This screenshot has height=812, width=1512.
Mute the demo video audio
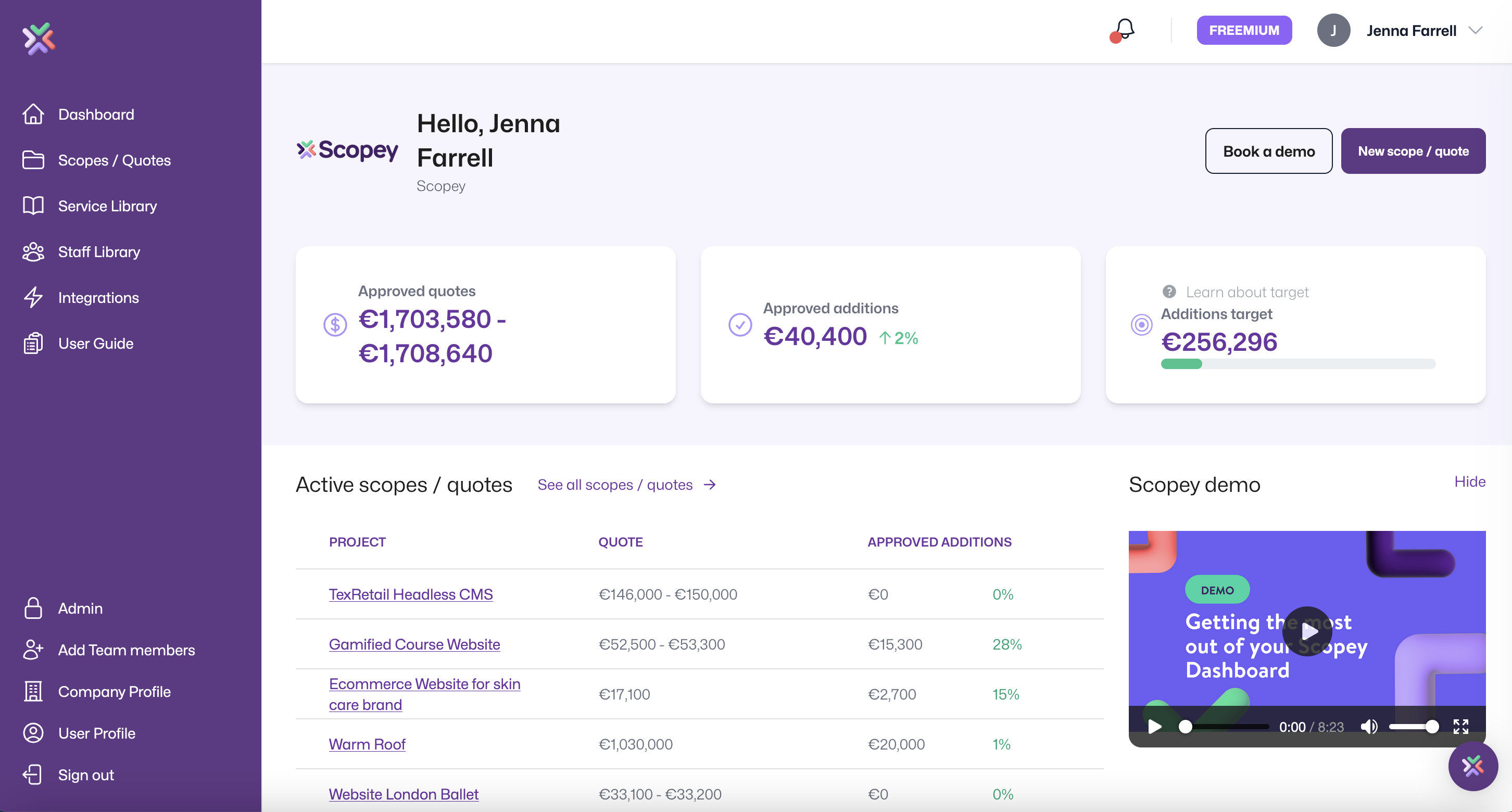tap(1369, 726)
